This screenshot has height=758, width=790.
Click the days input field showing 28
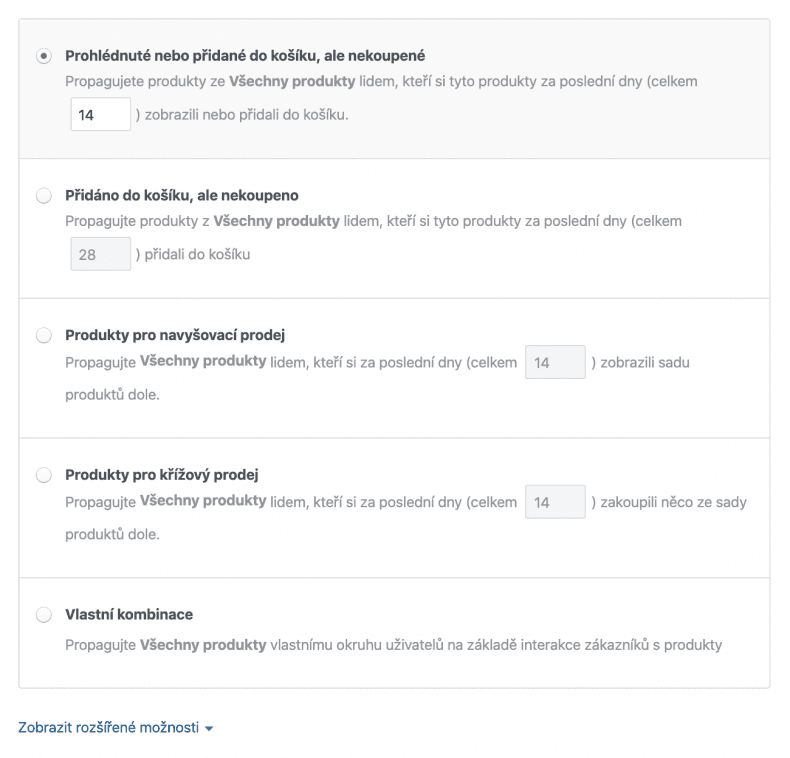[100, 254]
